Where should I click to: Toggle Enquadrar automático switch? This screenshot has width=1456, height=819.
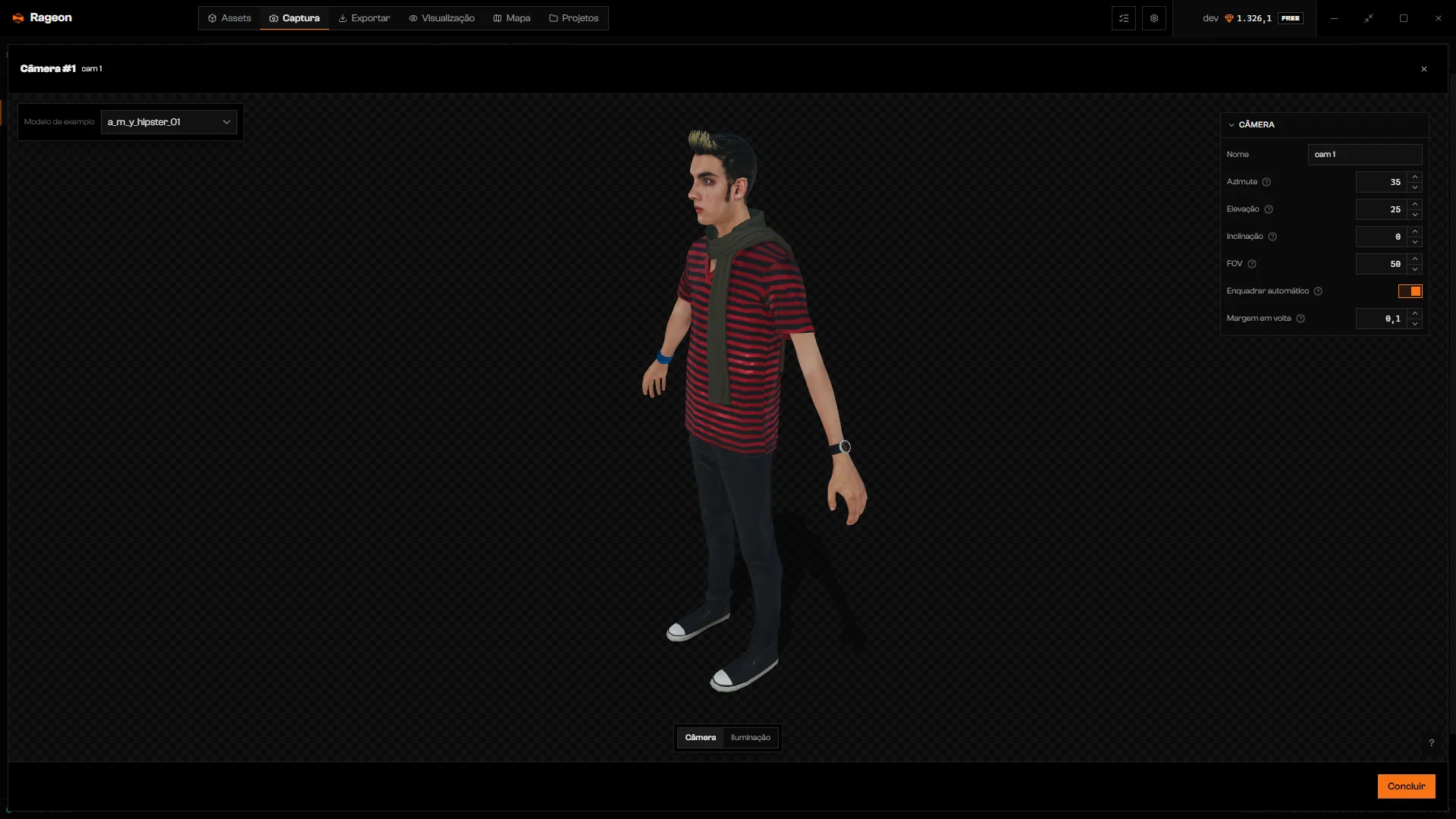pyautogui.click(x=1410, y=291)
